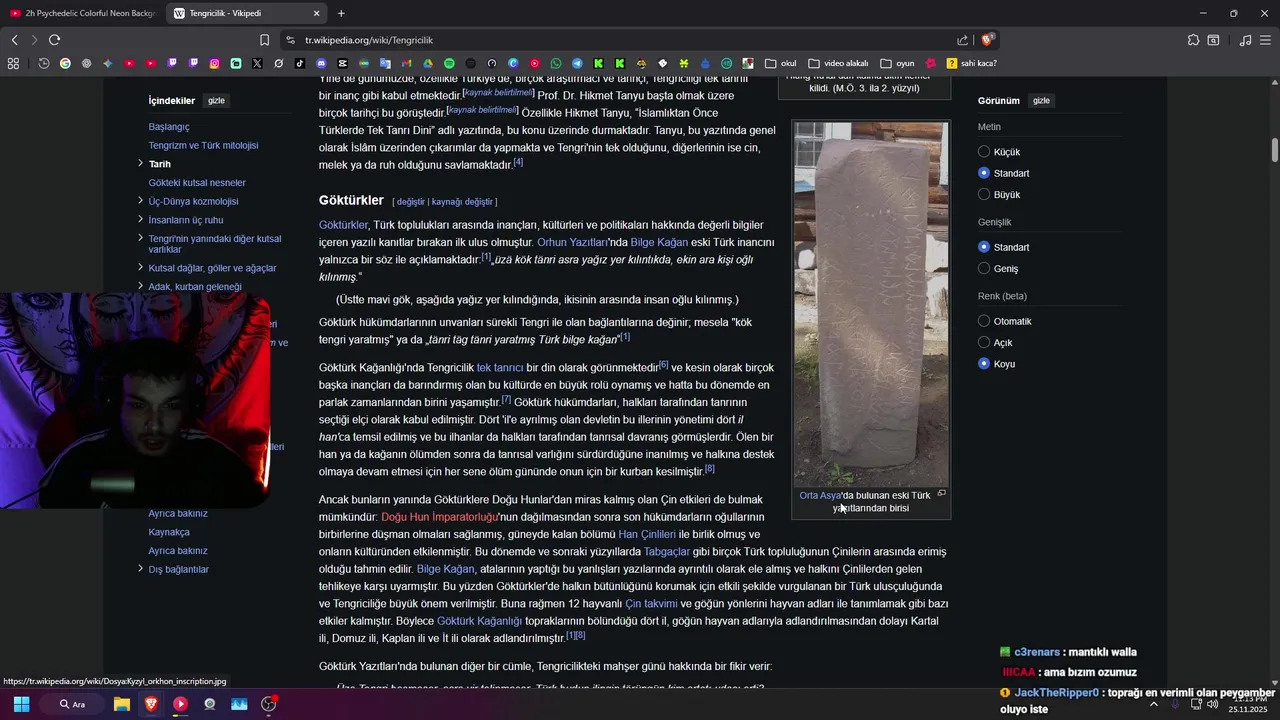Expand the Tarih section in contents
The height and width of the screenshot is (720, 1280).
pyautogui.click(x=140, y=163)
